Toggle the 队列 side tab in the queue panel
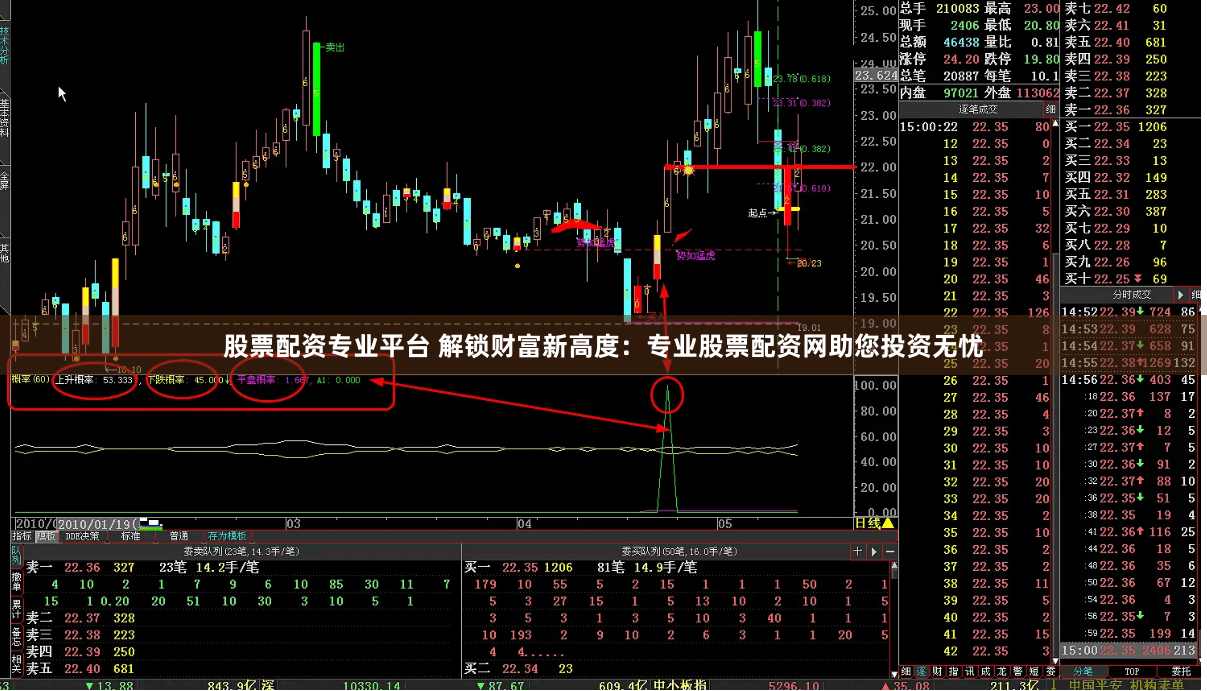The image size is (1207, 691). [x=17, y=554]
